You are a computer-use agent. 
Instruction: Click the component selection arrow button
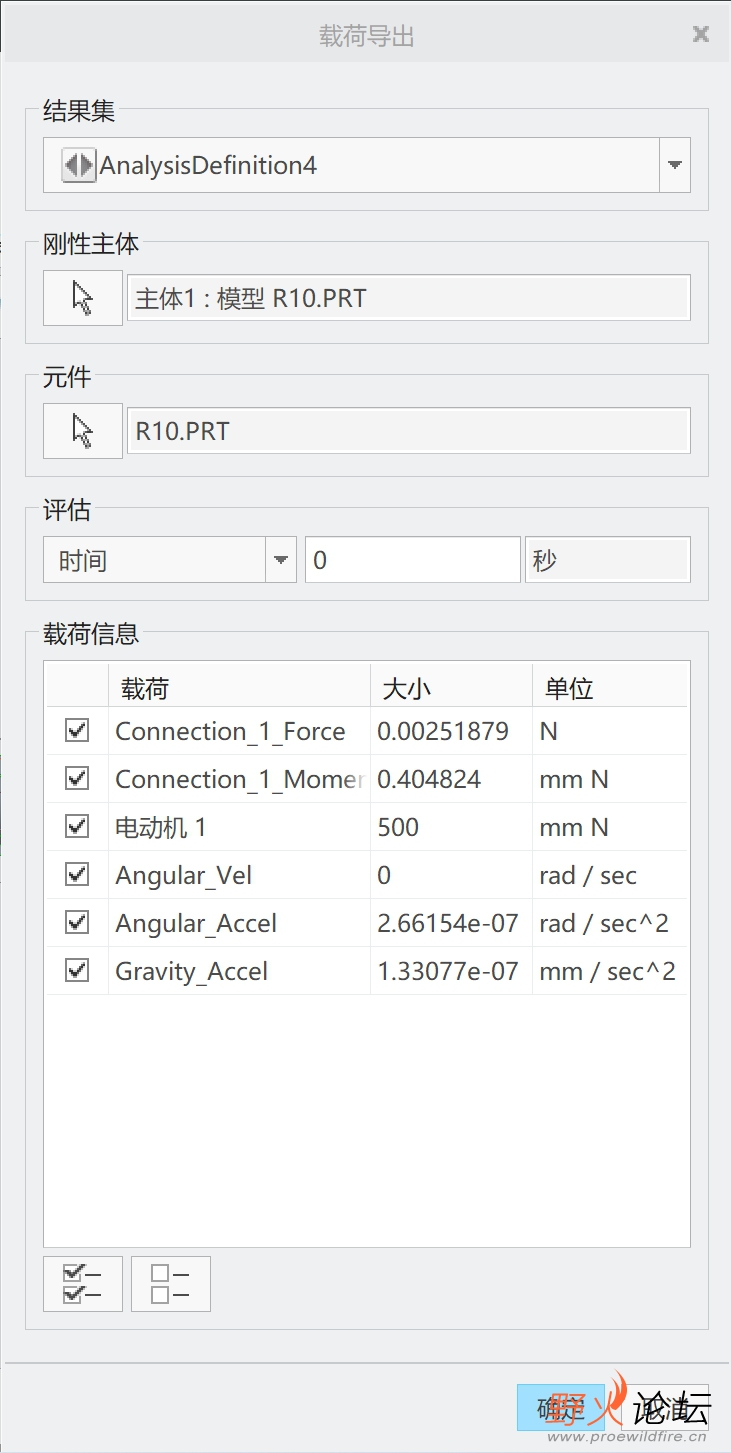pyautogui.click(x=83, y=431)
